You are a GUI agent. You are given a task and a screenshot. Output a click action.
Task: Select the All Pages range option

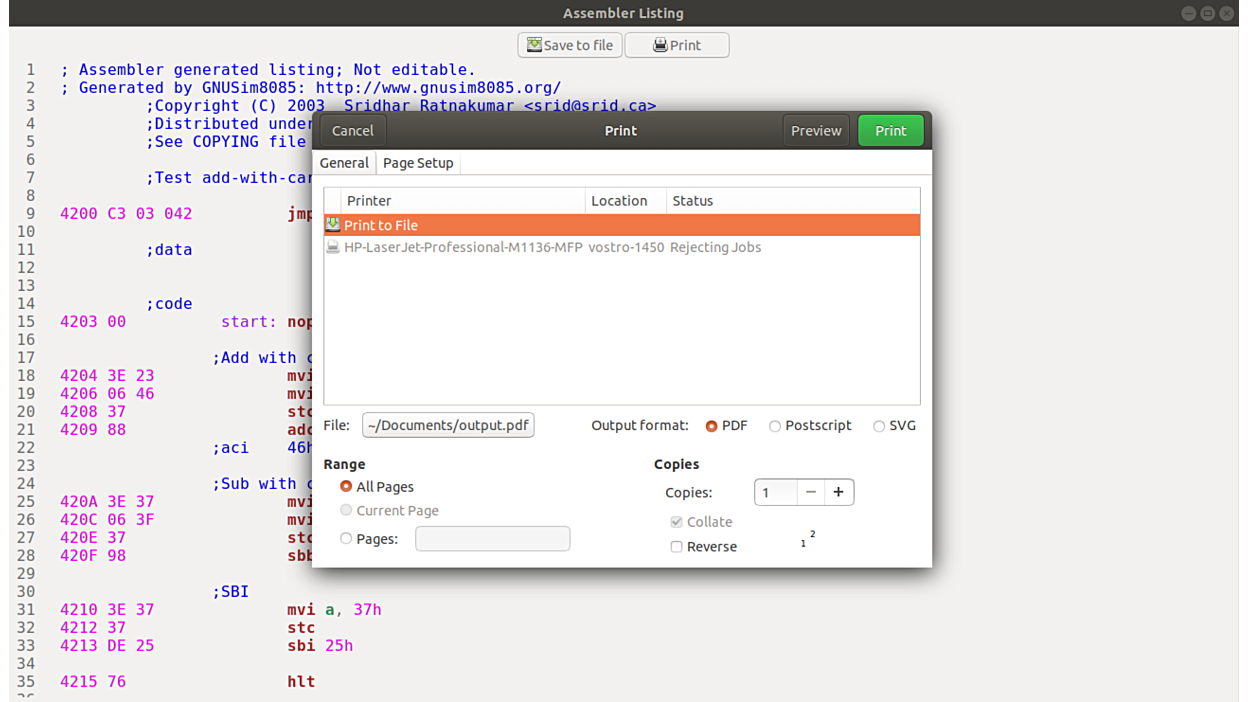pyautogui.click(x=346, y=487)
